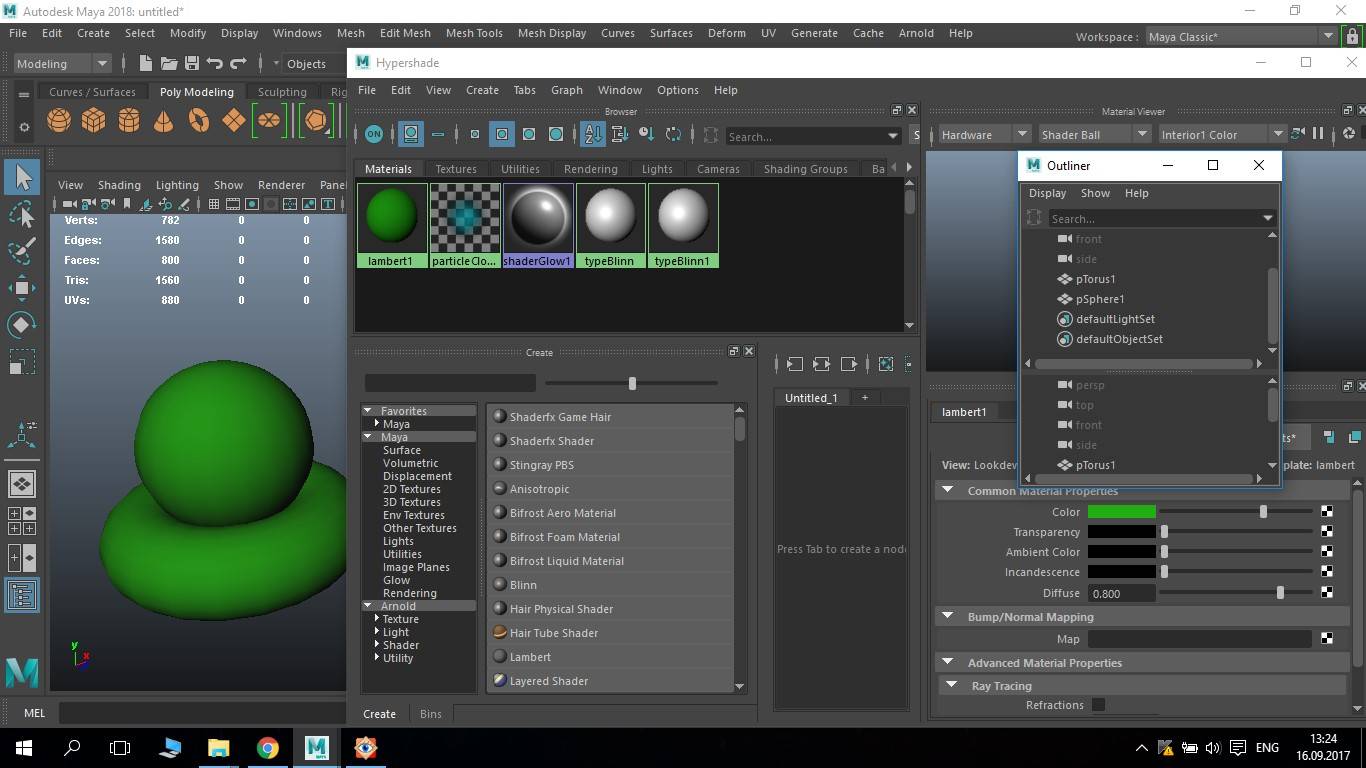Adjust the Create panel icon size slider
The width and height of the screenshot is (1366, 768).
[632, 383]
